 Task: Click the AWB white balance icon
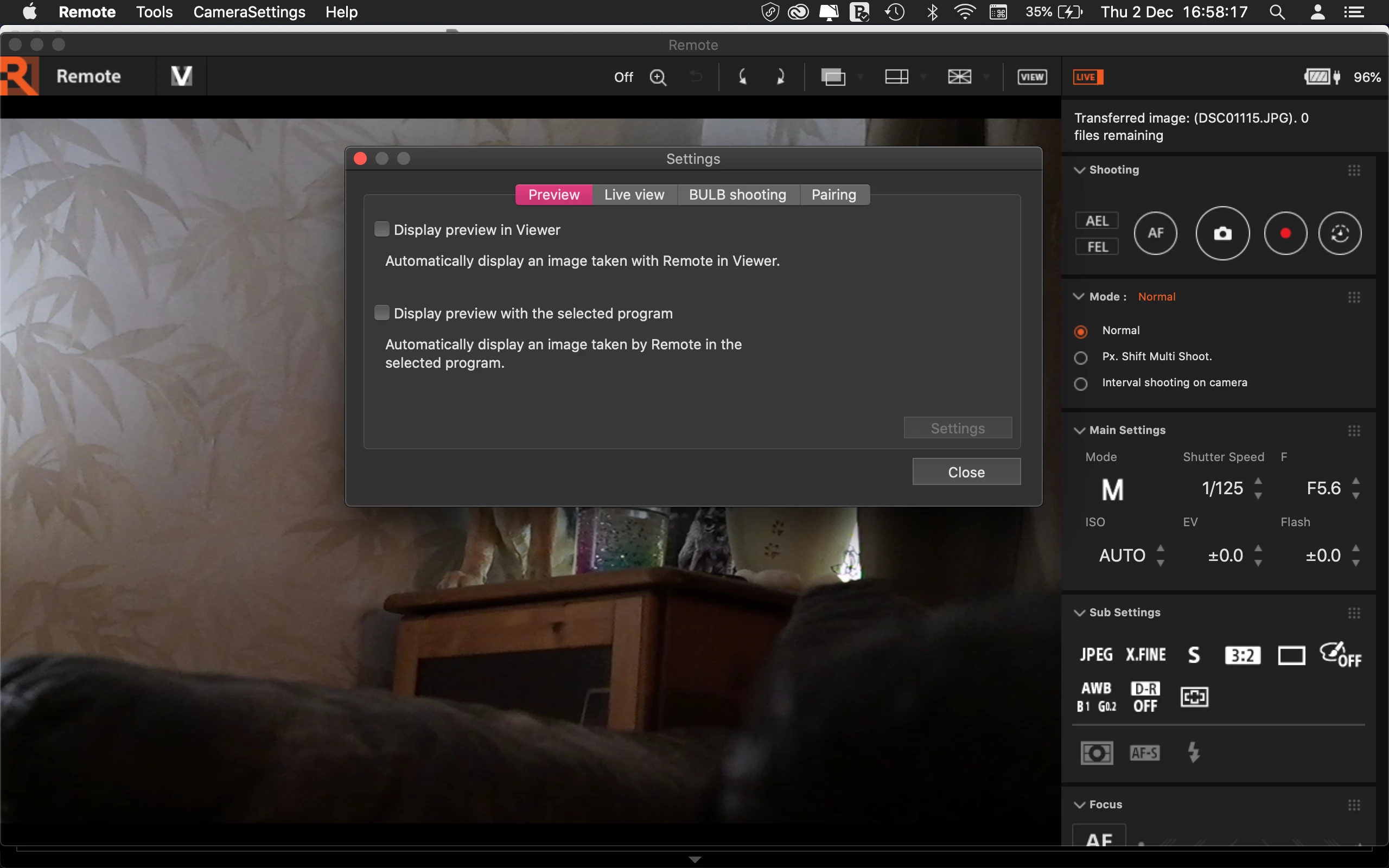(x=1096, y=696)
